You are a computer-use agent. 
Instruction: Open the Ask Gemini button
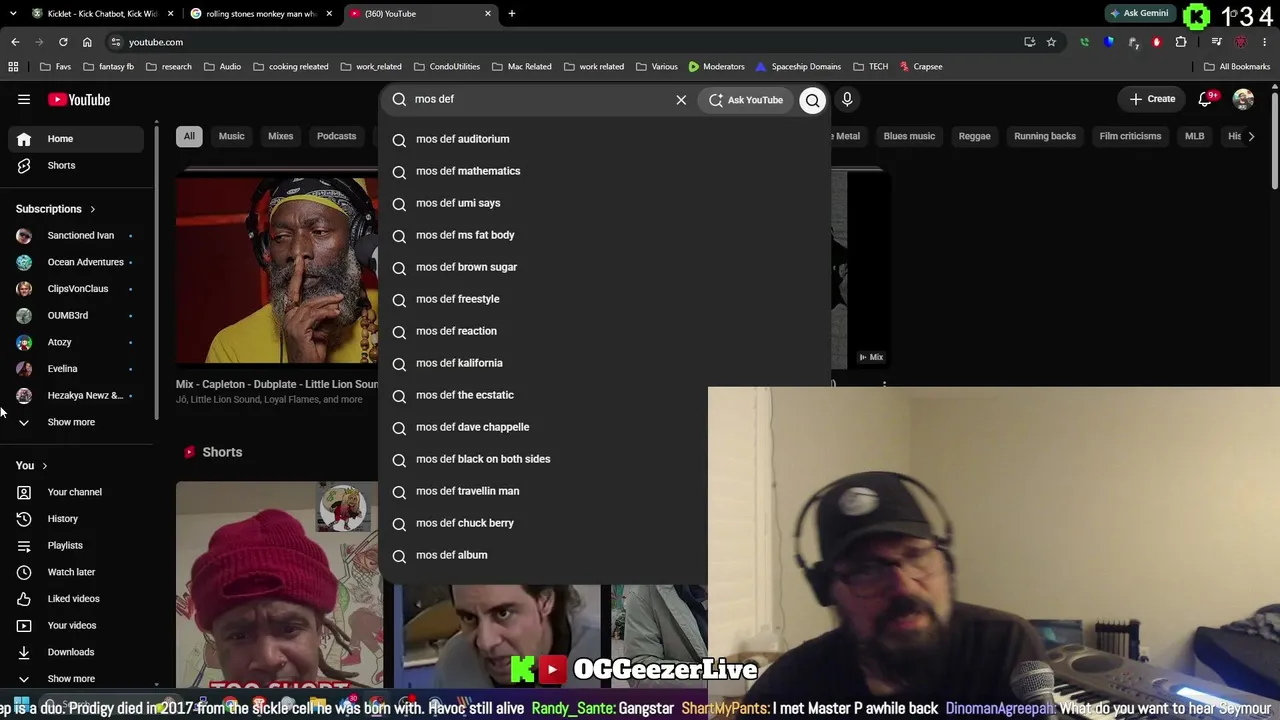click(x=1139, y=14)
